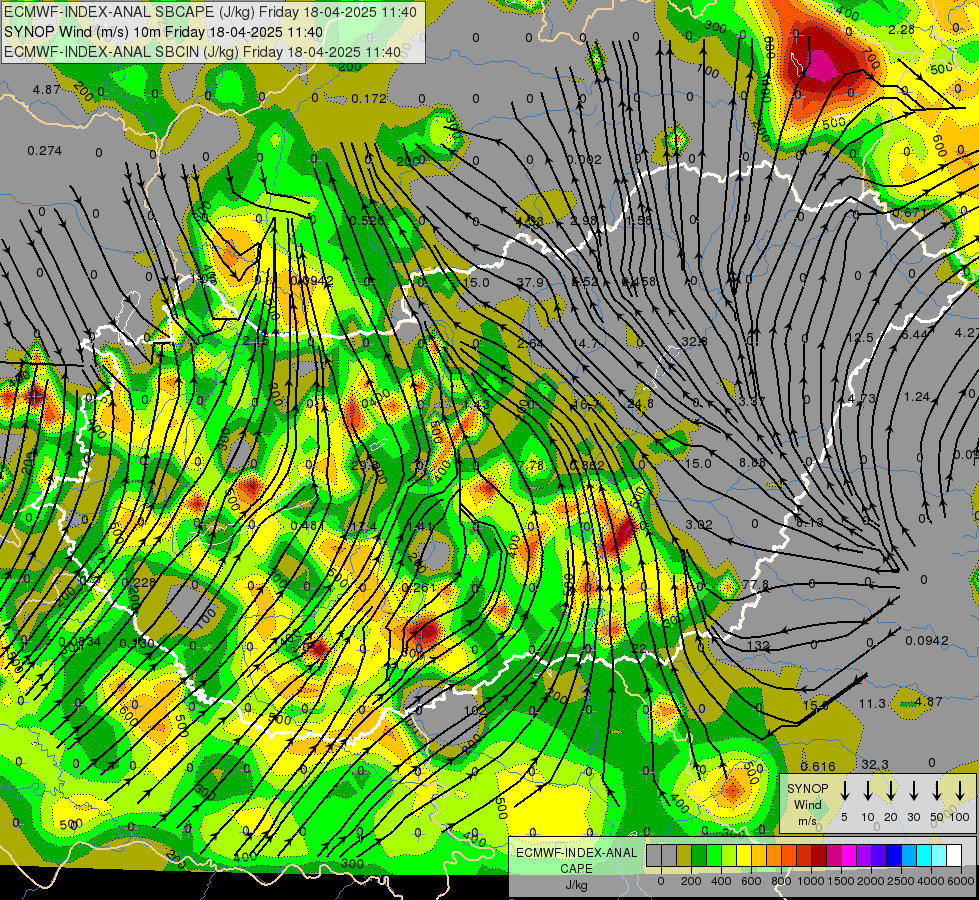979x900 pixels.
Task: Click the map value 0.228
Action: click(139, 582)
